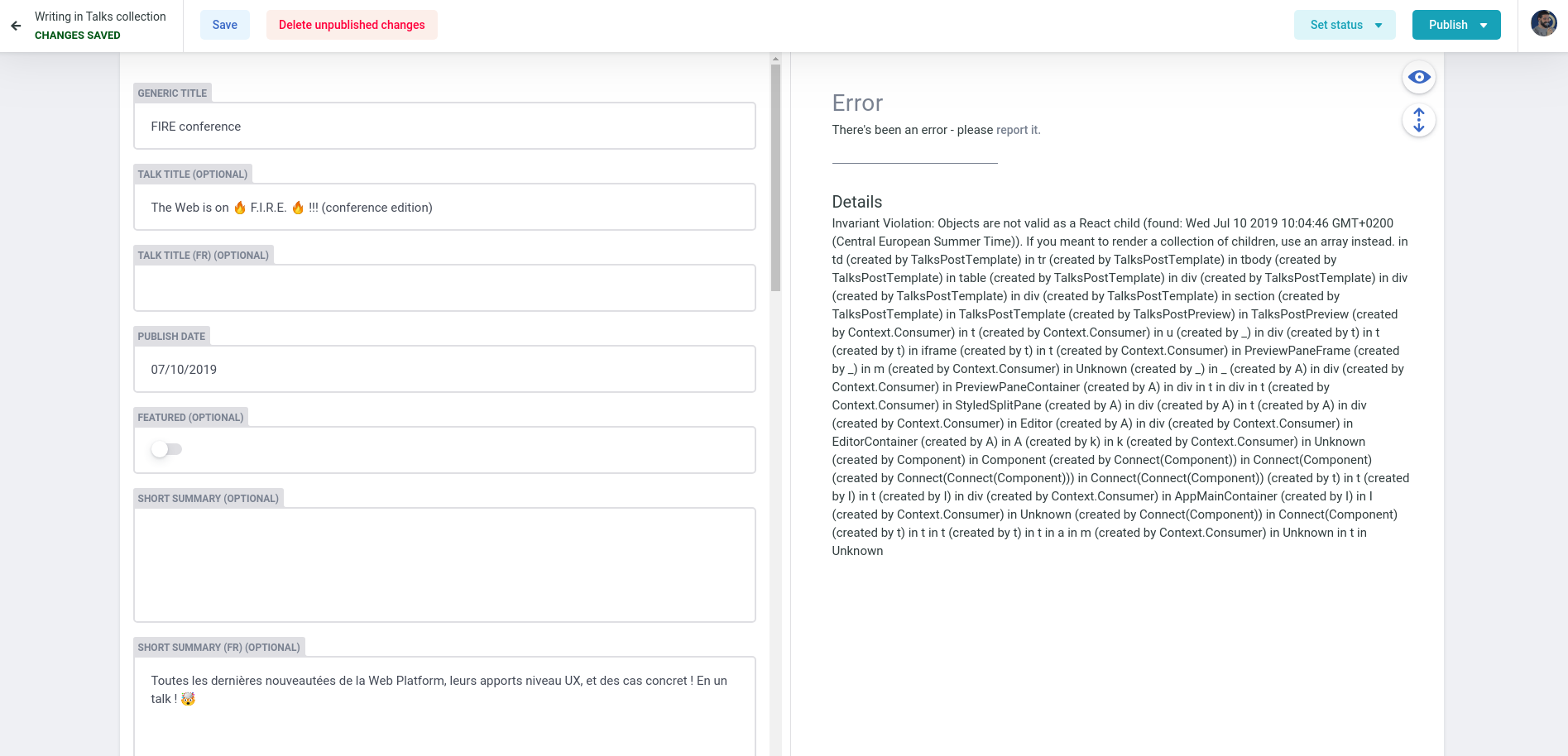The width and height of the screenshot is (1568, 756).
Task: Click the report it link
Action: [1018, 130]
